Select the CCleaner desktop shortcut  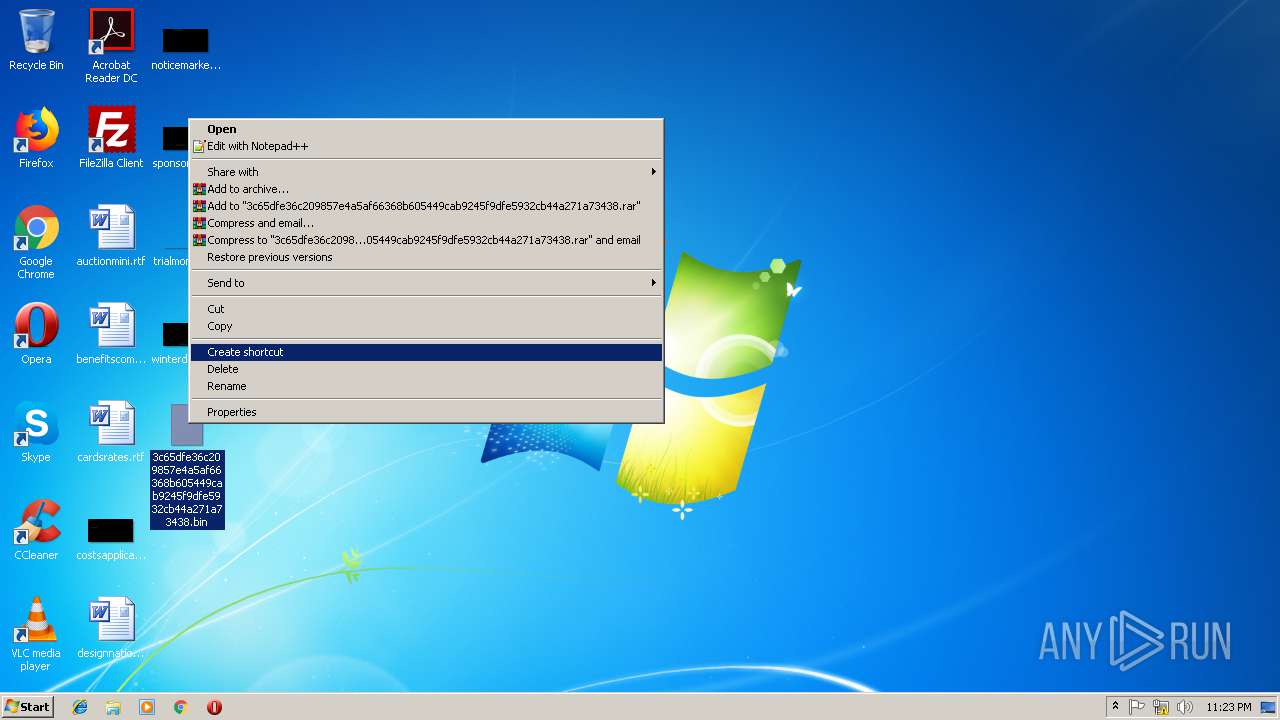(x=36, y=530)
